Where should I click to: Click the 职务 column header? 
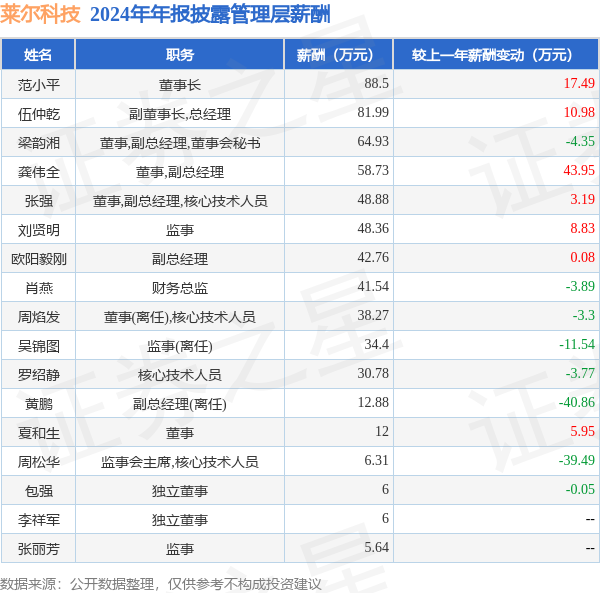pyautogui.click(x=180, y=55)
